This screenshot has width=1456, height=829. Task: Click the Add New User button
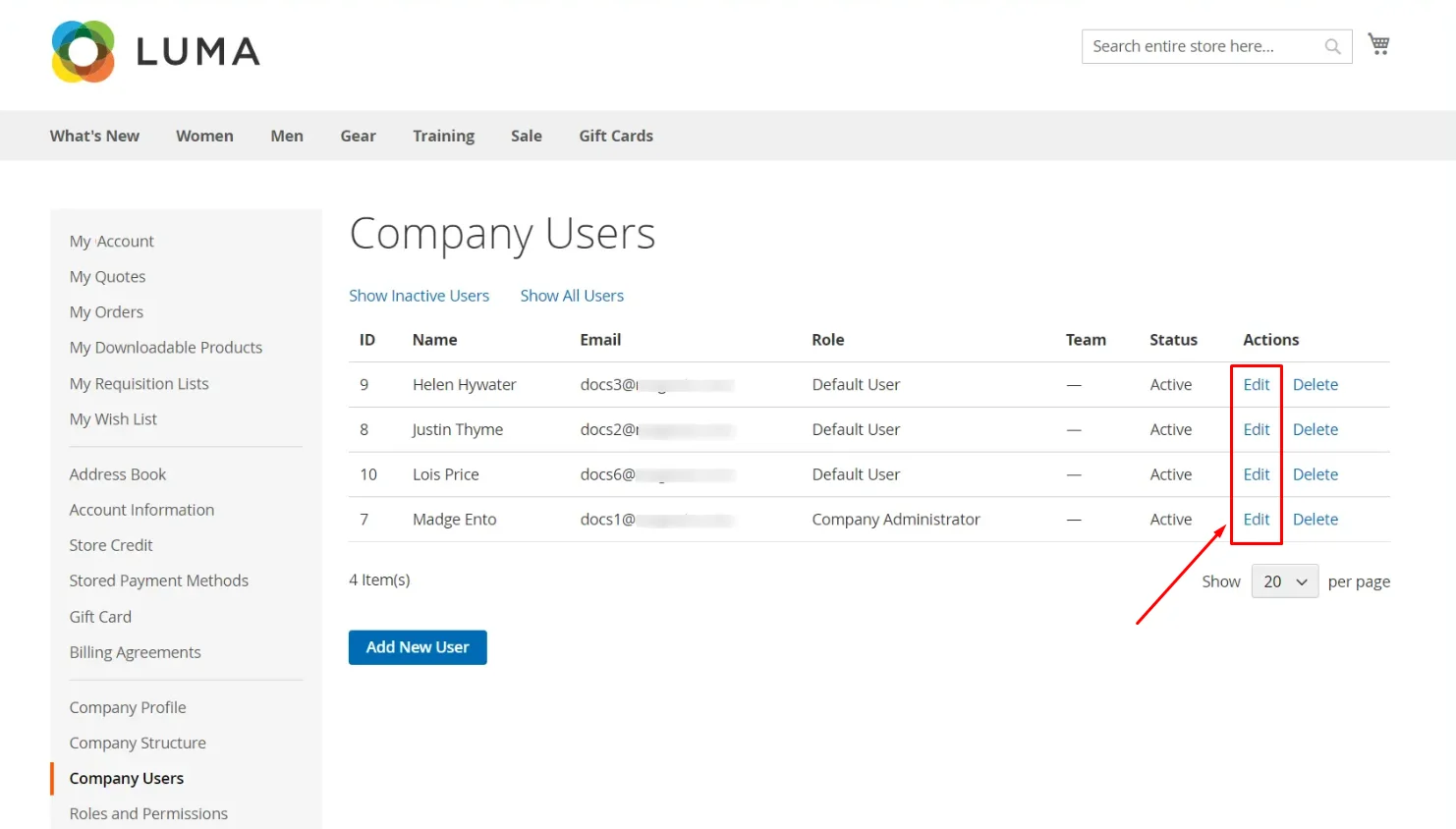[x=417, y=646]
